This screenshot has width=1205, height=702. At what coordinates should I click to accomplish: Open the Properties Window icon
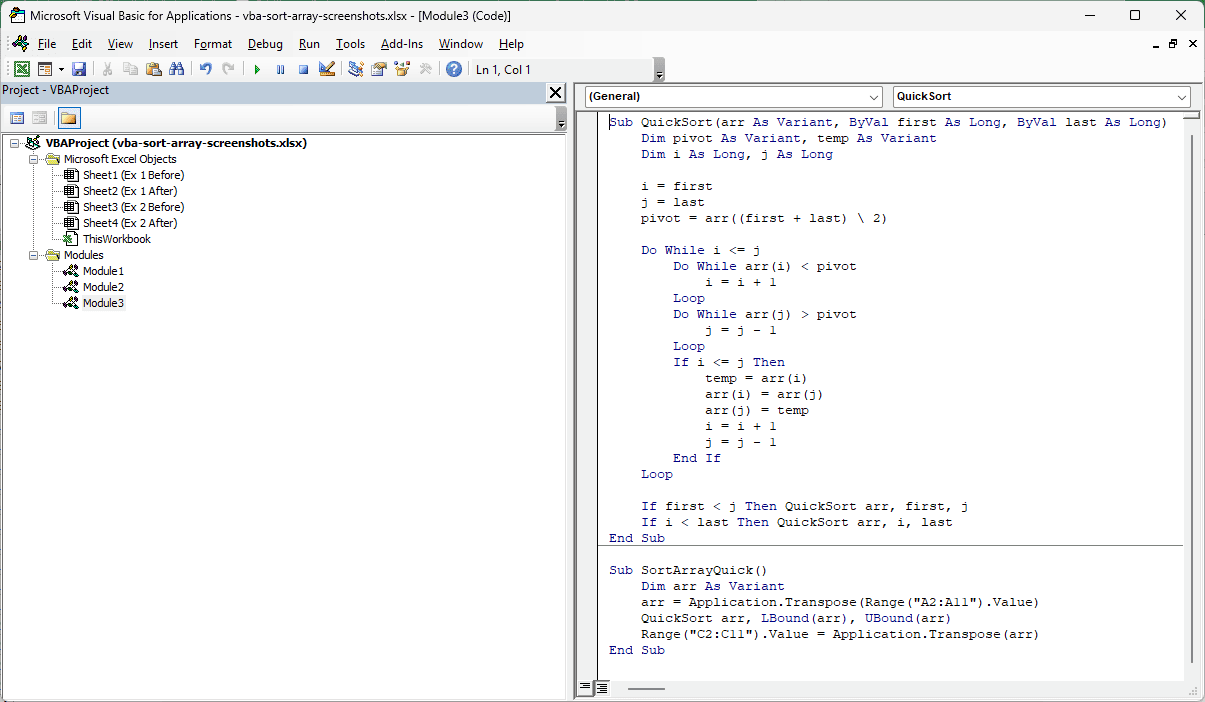[378, 69]
